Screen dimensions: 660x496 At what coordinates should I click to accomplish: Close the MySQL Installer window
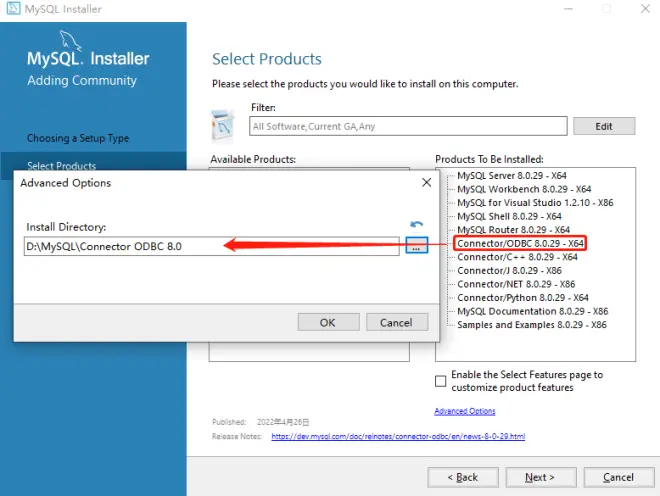(645, 8)
